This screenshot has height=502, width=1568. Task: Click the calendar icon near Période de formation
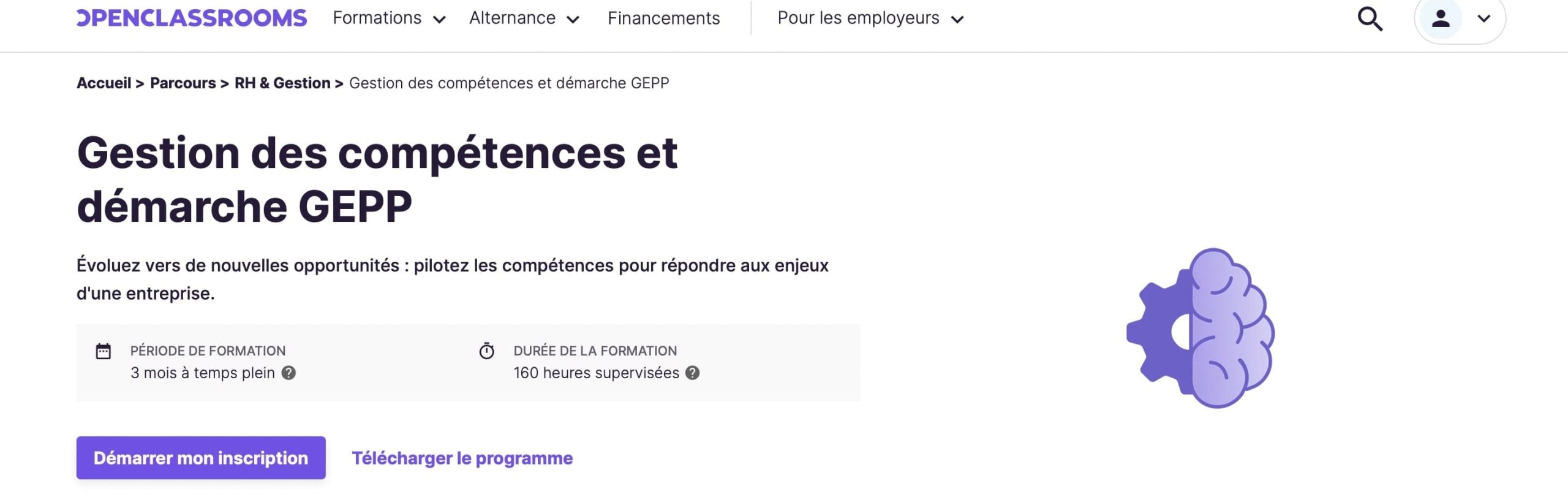pos(104,351)
